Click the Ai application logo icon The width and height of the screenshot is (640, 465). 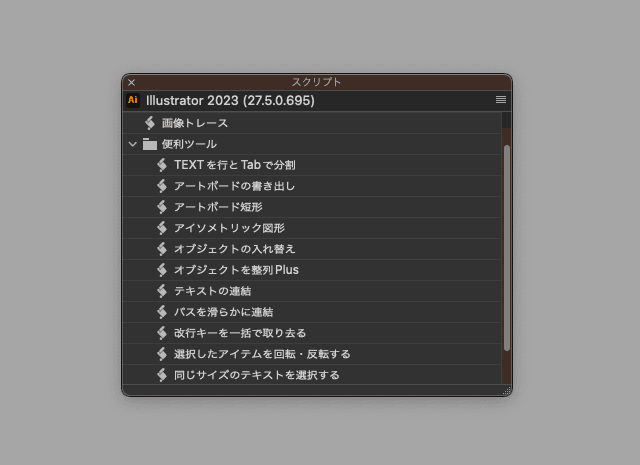point(133,100)
